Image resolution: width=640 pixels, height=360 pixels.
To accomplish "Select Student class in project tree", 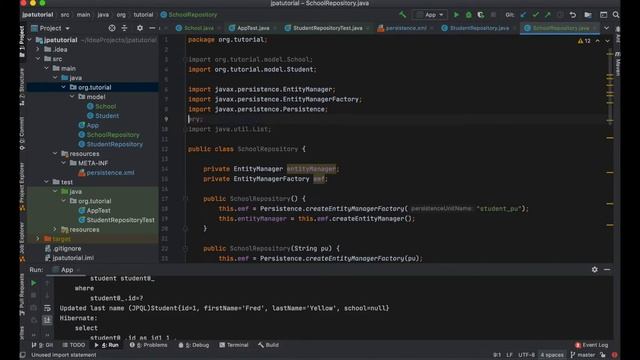I will click(107, 116).
